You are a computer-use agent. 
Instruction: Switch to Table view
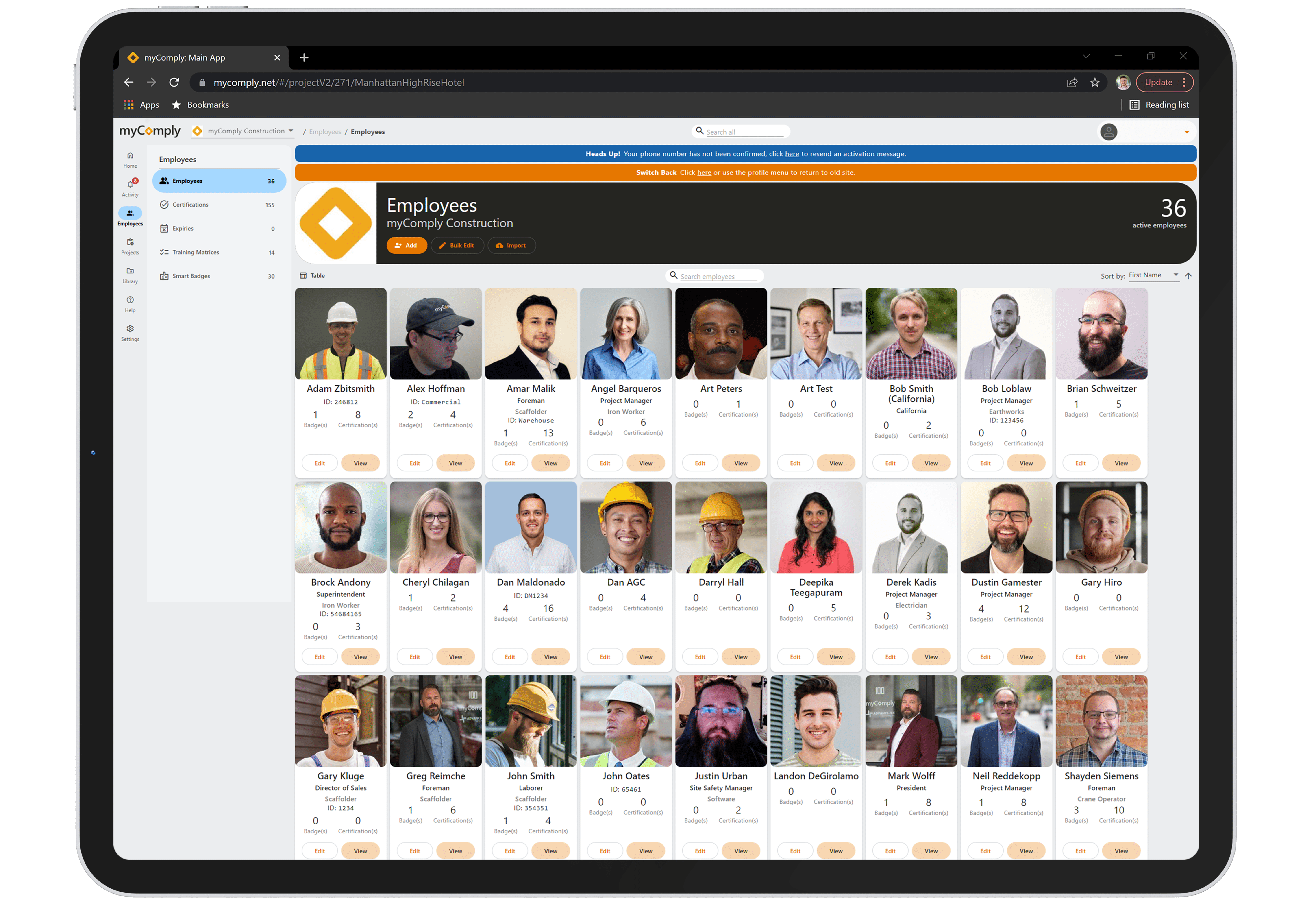coord(312,276)
